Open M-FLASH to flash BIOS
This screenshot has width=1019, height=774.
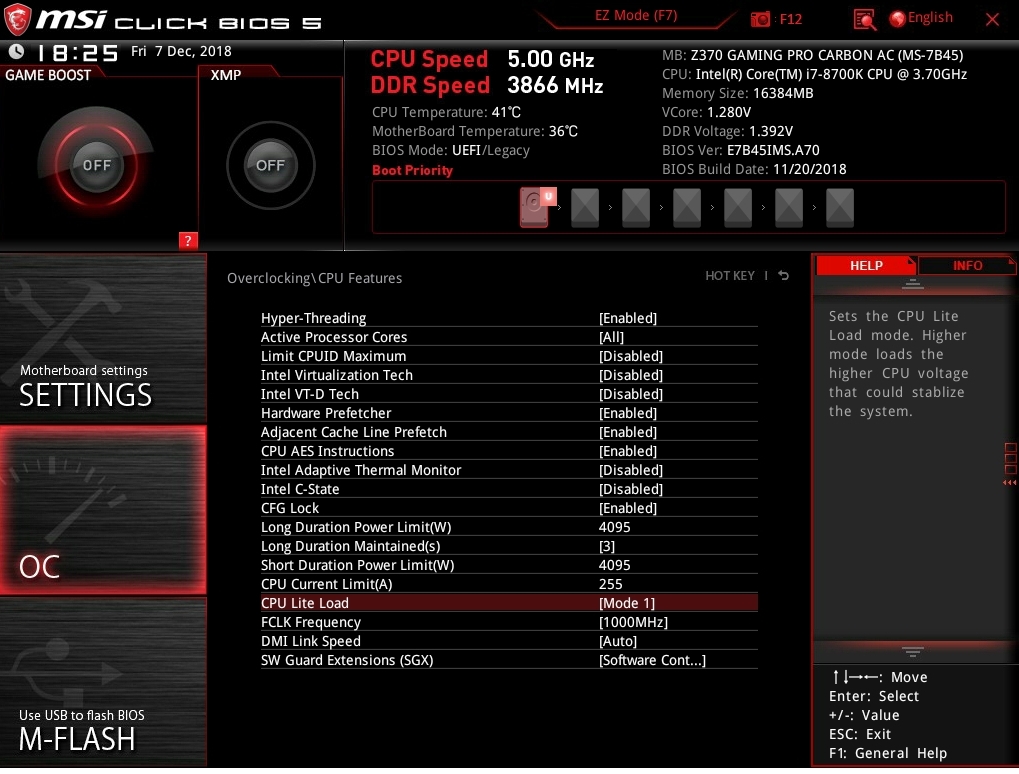pyautogui.click(x=103, y=682)
